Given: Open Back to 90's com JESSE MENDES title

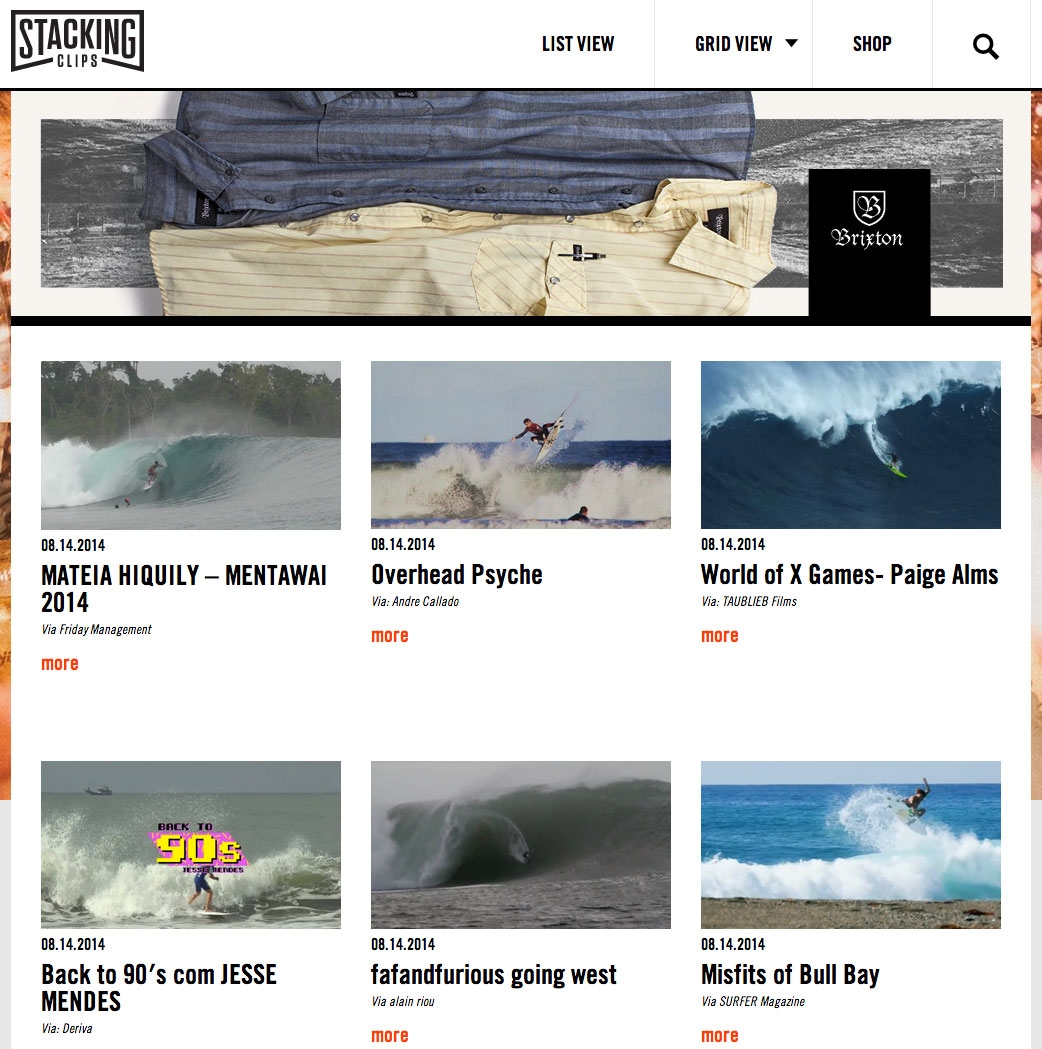Looking at the screenshot, I should click(159, 988).
